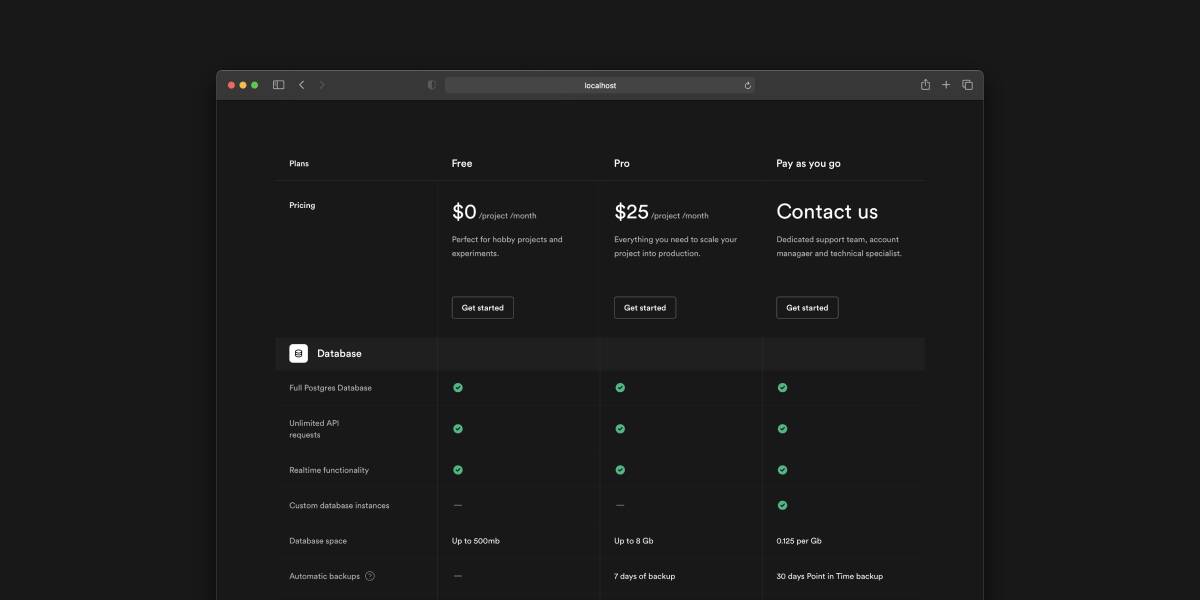This screenshot has width=1200, height=600.
Task: Click the privacy shield icon in toolbar
Action: pyautogui.click(x=431, y=85)
